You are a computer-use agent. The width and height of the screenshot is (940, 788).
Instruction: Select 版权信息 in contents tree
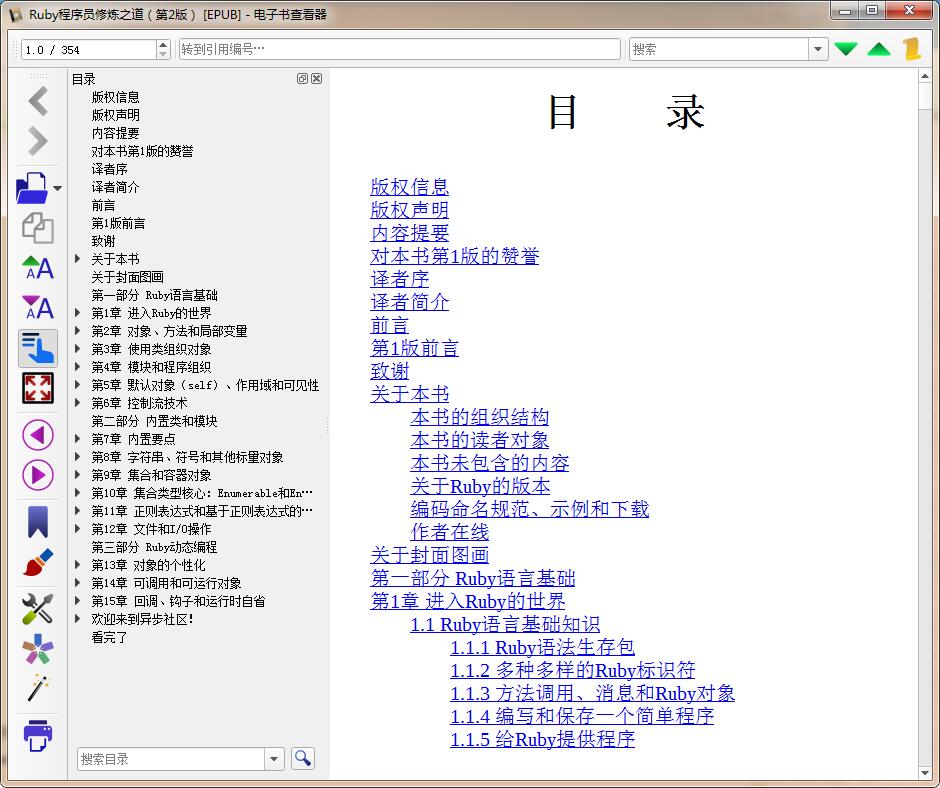click(115, 97)
